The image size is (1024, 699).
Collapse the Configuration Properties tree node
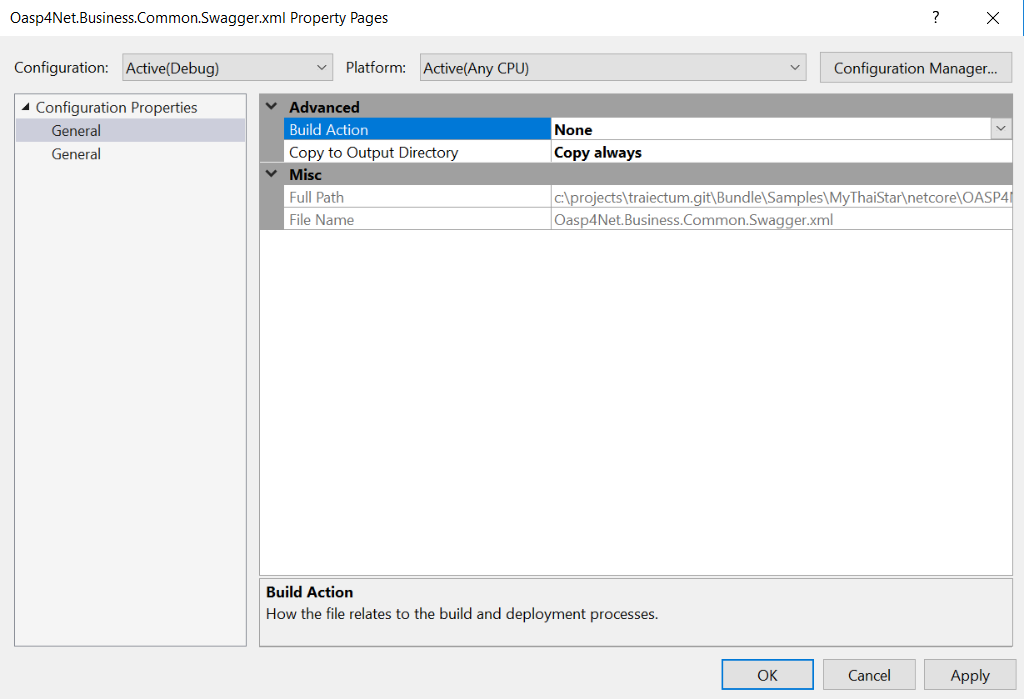click(25, 107)
